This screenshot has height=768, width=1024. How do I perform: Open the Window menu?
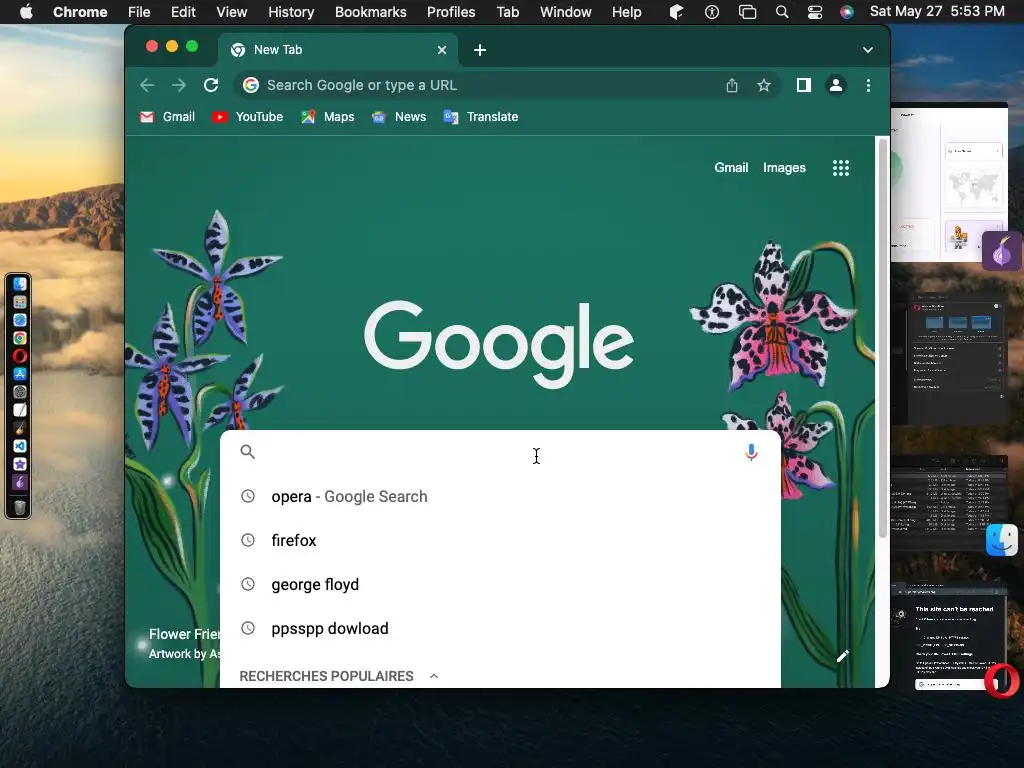(x=566, y=12)
